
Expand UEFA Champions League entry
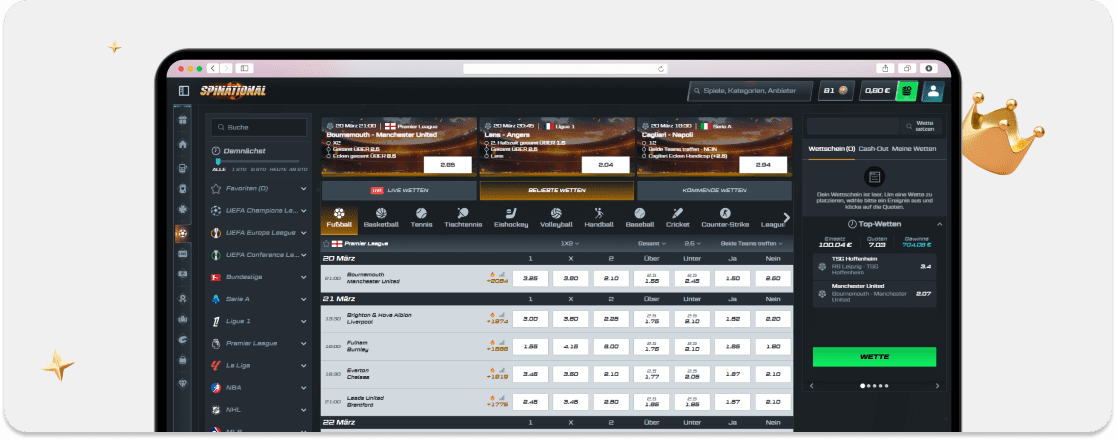pyautogui.click(x=304, y=211)
